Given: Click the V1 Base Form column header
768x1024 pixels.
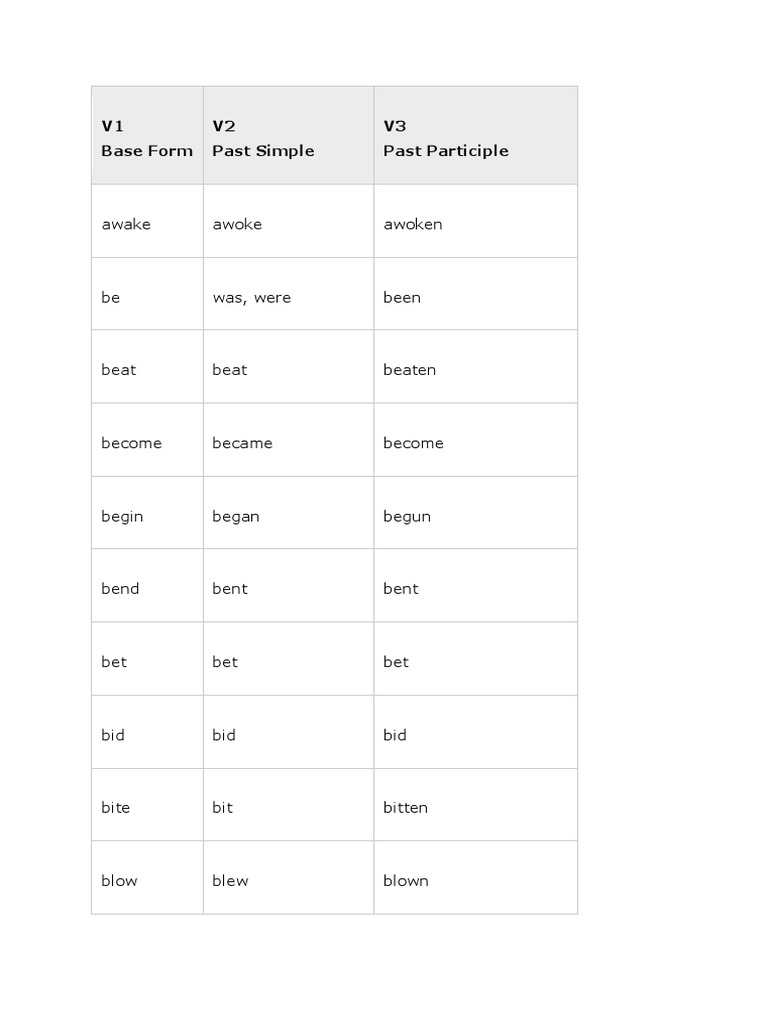Looking at the screenshot, I should pos(147,138).
